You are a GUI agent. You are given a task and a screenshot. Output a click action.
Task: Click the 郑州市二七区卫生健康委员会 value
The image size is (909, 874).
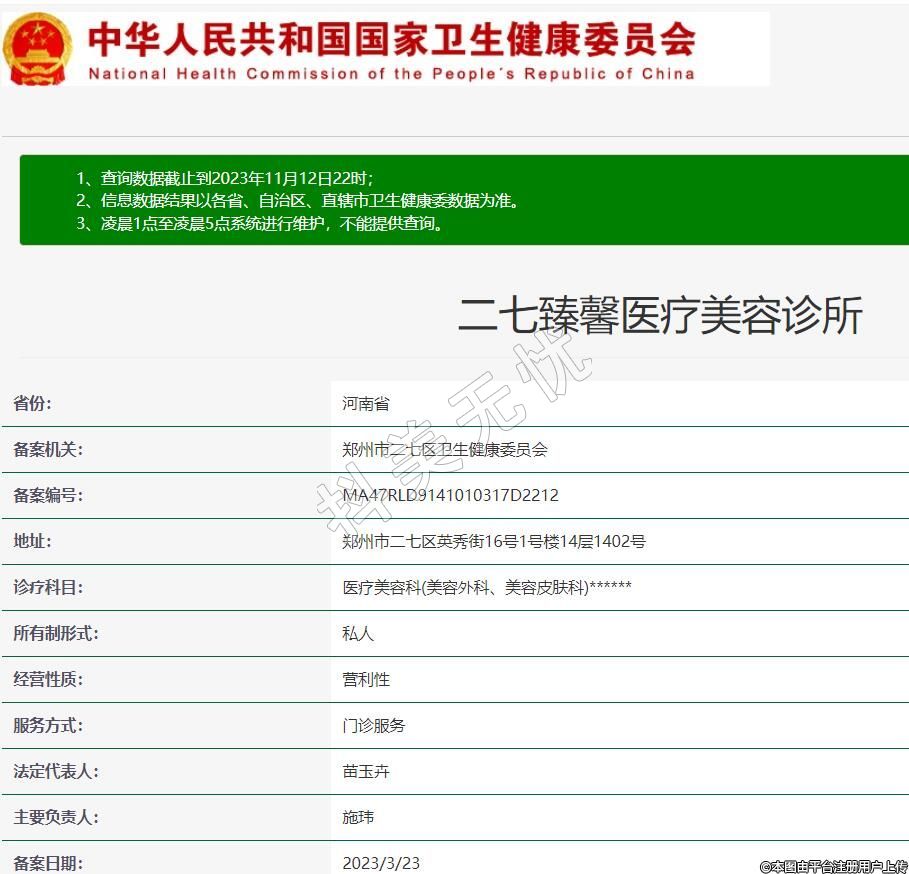coord(445,450)
